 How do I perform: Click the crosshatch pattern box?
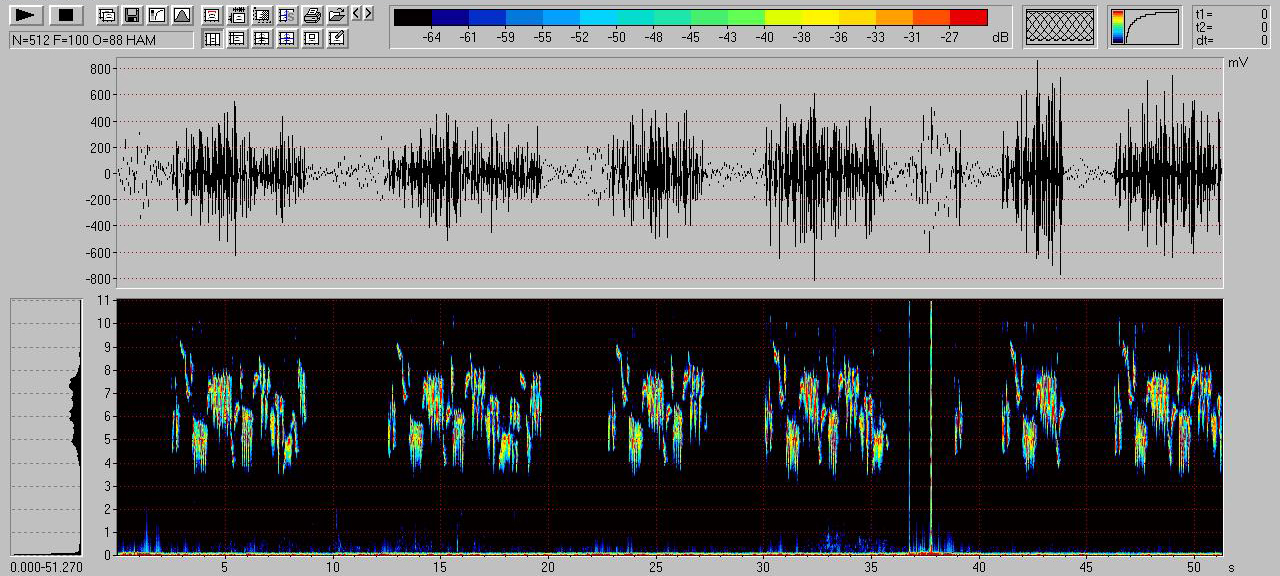(1061, 27)
